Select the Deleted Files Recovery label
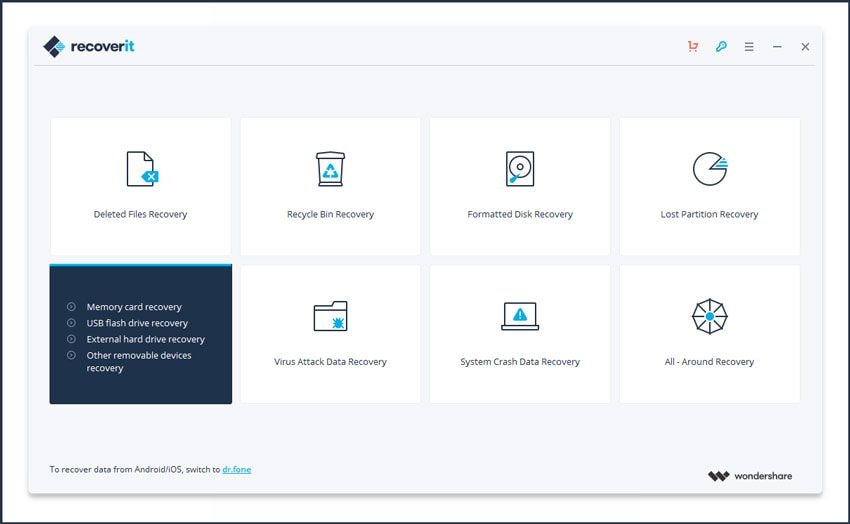The height and width of the screenshot is (524, 850). pos(140,214)
